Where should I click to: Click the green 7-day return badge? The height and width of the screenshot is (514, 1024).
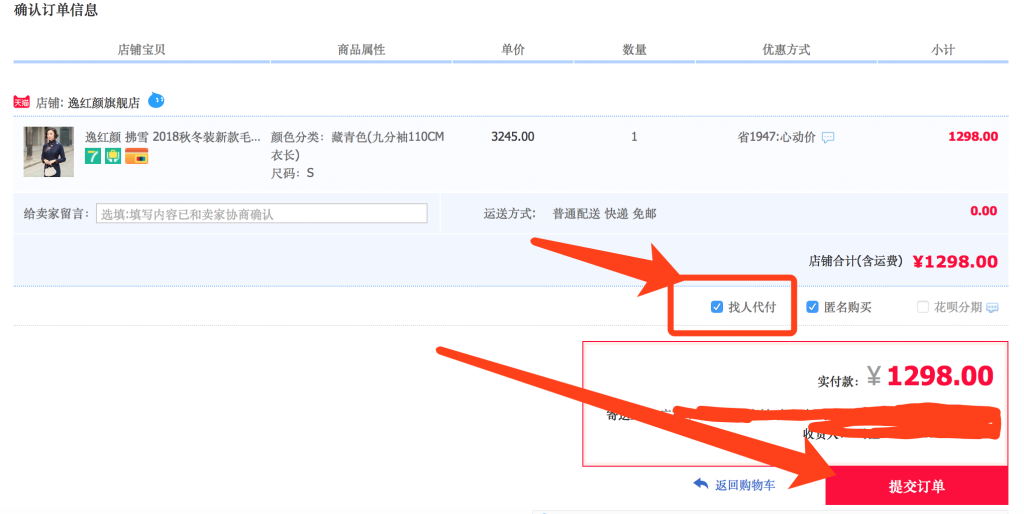[x=93, y=156]
